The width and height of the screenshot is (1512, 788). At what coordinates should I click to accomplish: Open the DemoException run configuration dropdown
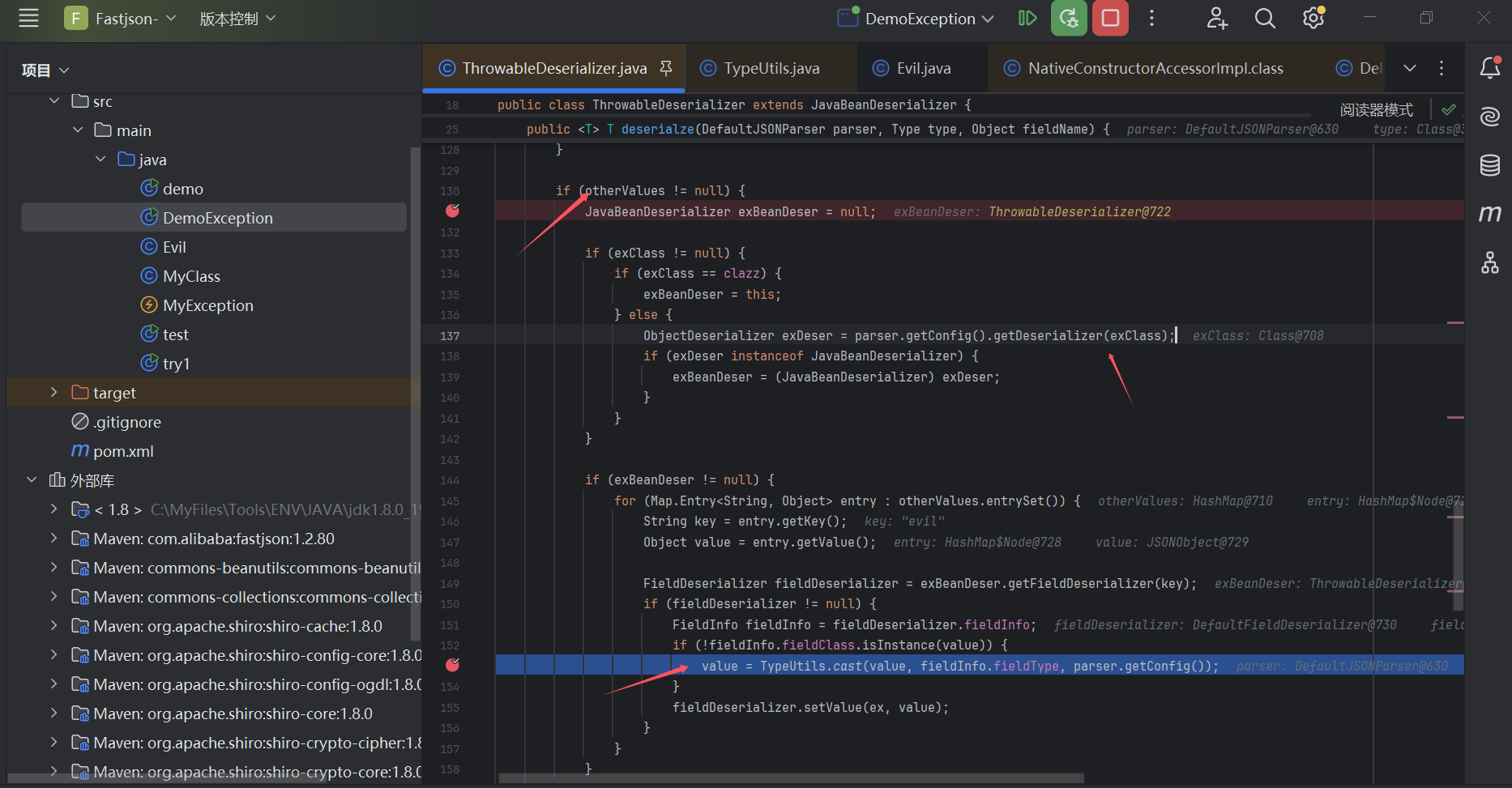coord(916,18)
